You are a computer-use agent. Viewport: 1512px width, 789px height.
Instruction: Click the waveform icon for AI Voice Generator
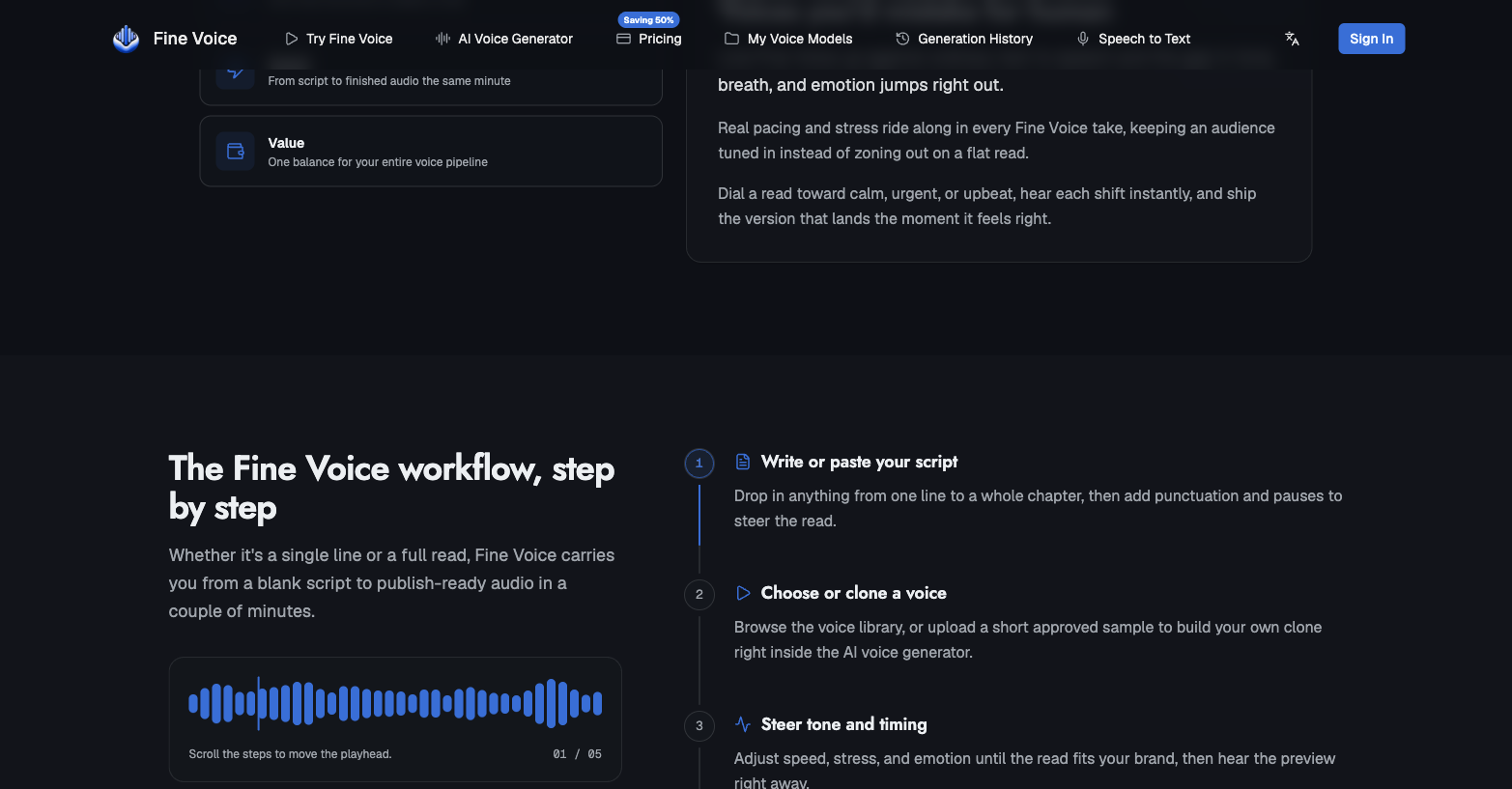coord(442,39)
